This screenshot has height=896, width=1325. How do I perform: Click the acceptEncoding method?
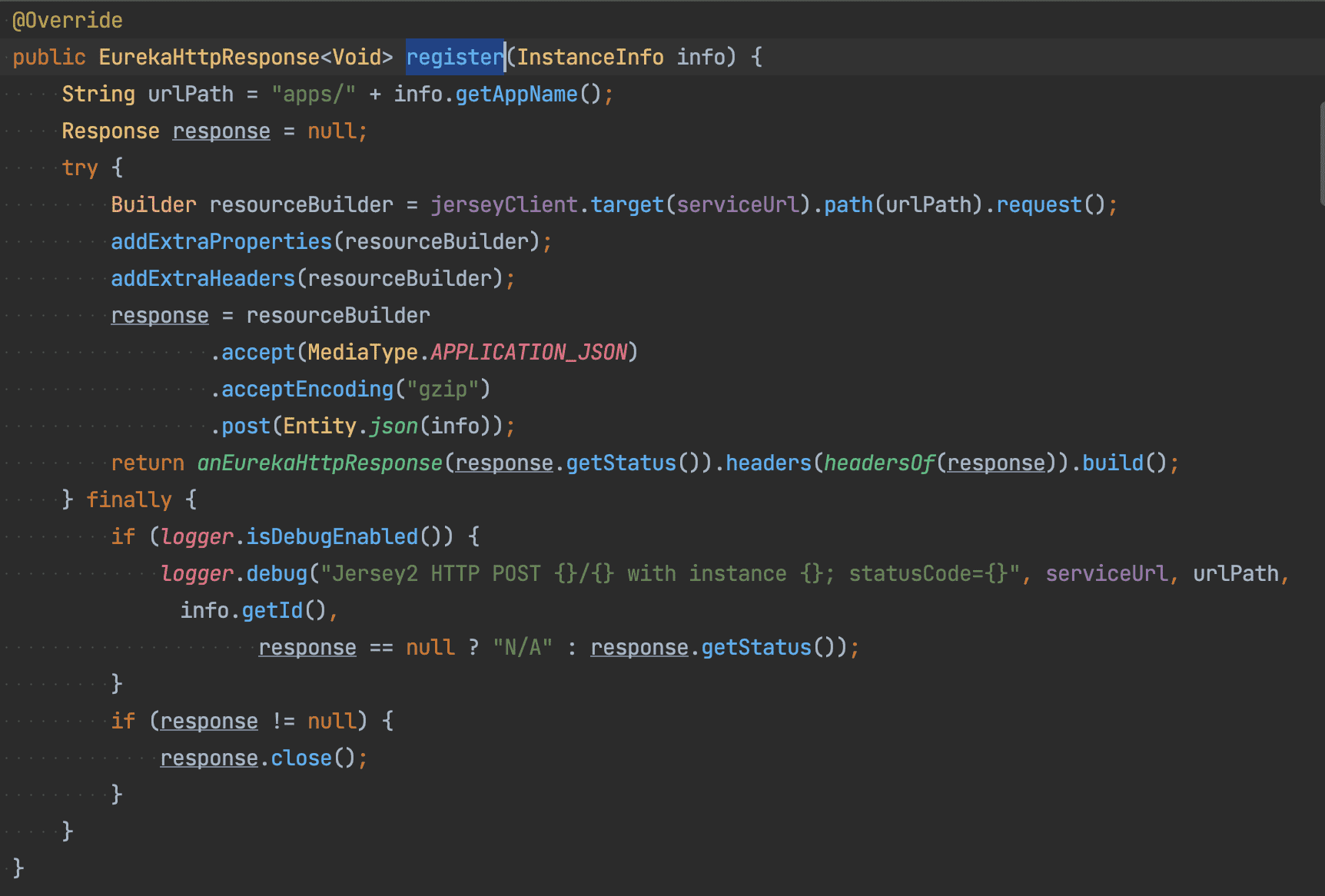coord(307,389)
